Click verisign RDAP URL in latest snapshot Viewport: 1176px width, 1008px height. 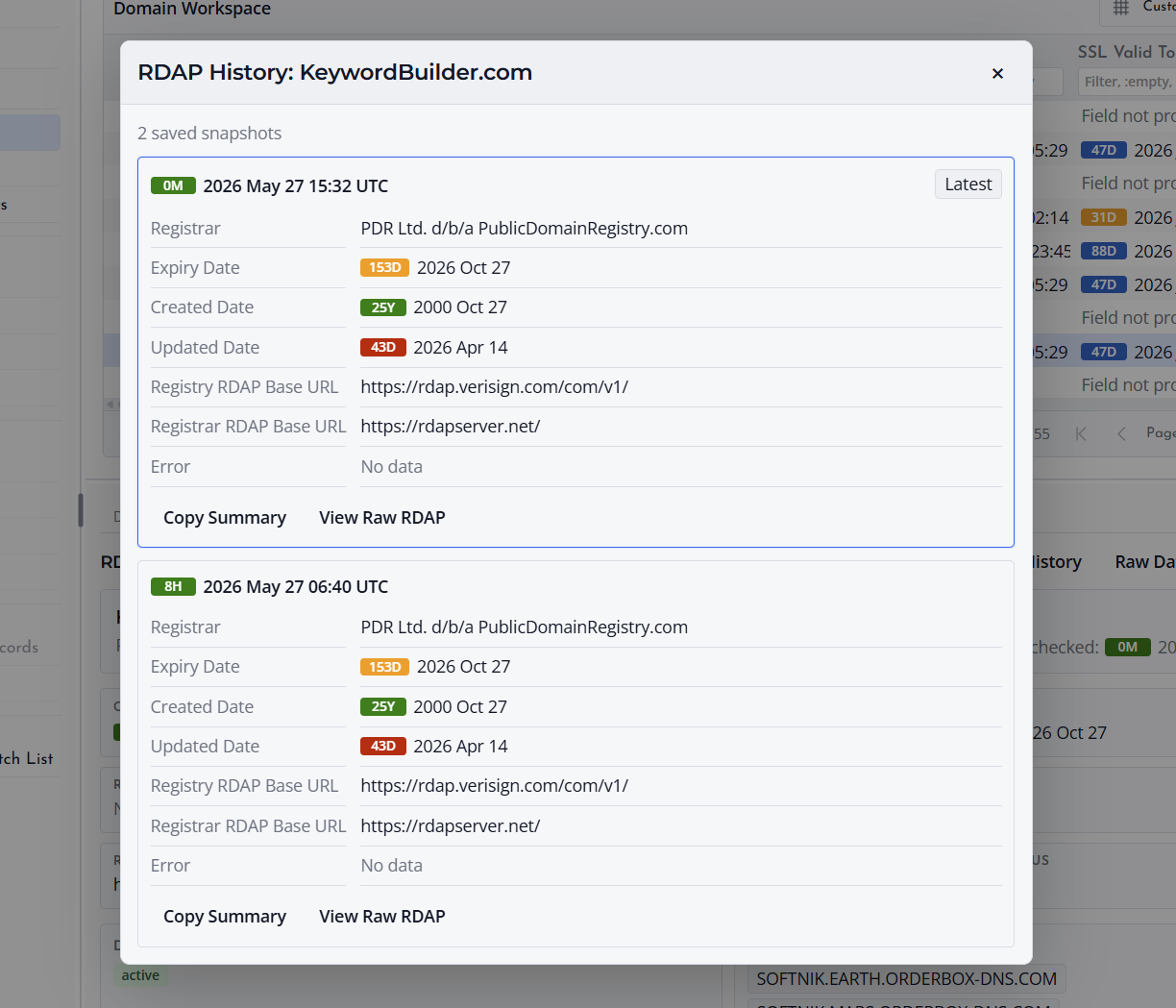pyautogui.click(x=495, y=386)
